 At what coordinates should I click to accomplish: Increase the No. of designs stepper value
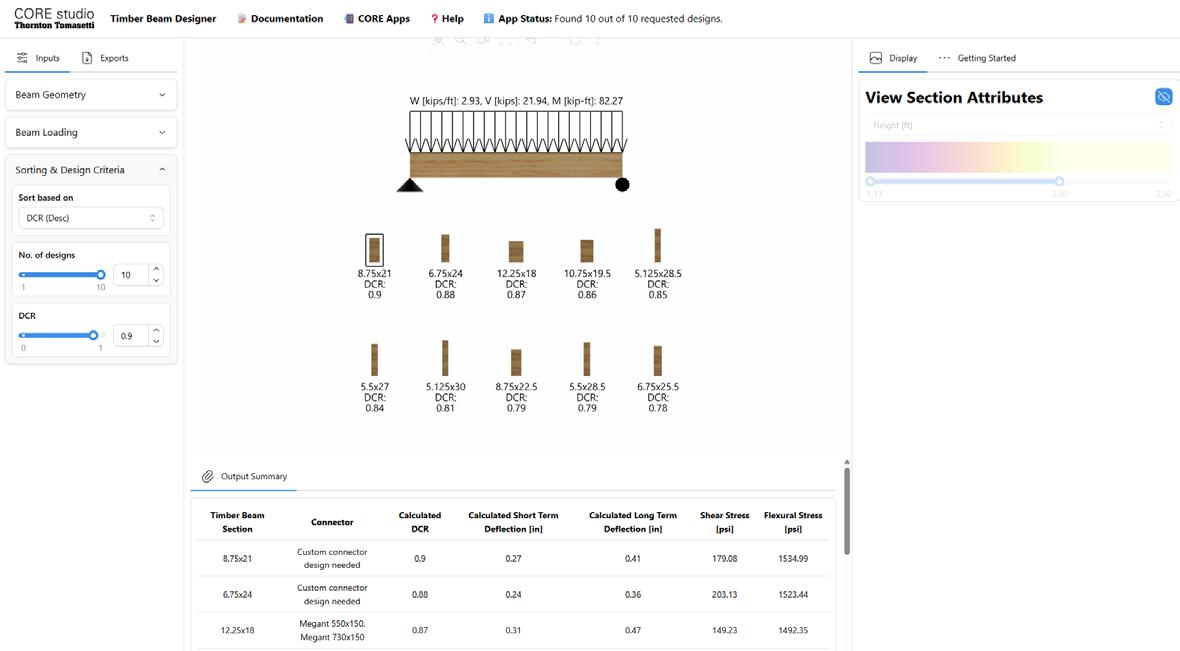156,269
